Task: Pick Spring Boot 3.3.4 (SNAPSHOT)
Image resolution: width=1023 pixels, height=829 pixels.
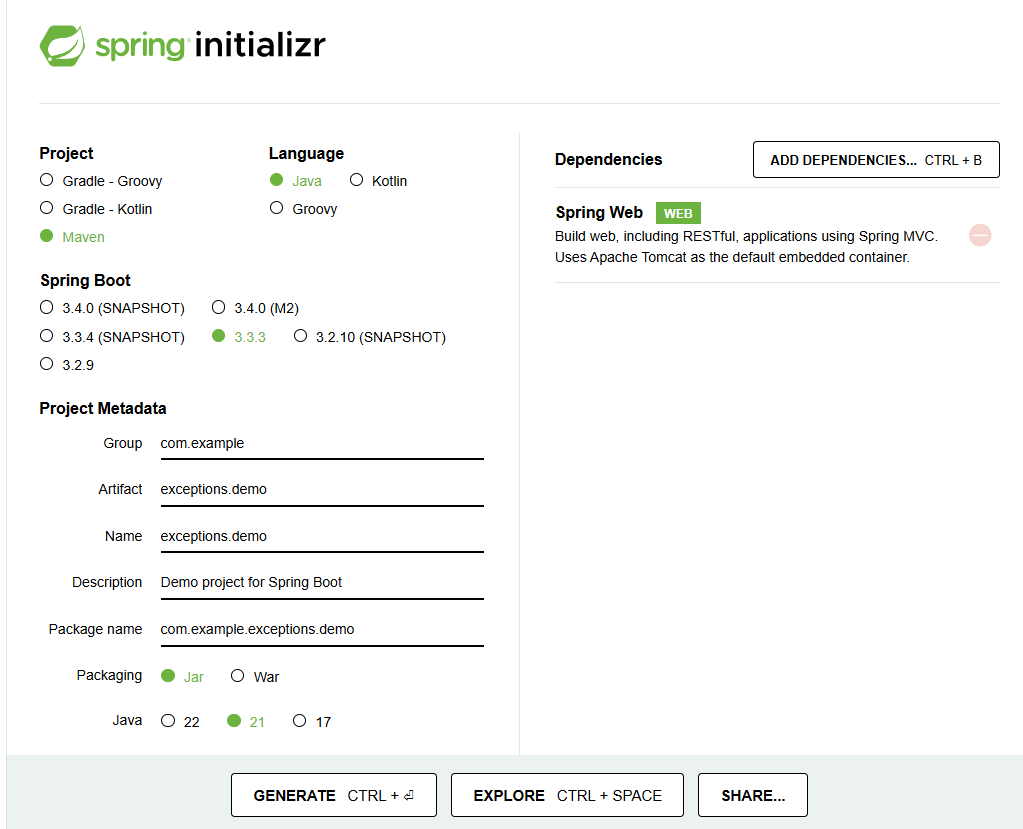Action: (112, 337)
